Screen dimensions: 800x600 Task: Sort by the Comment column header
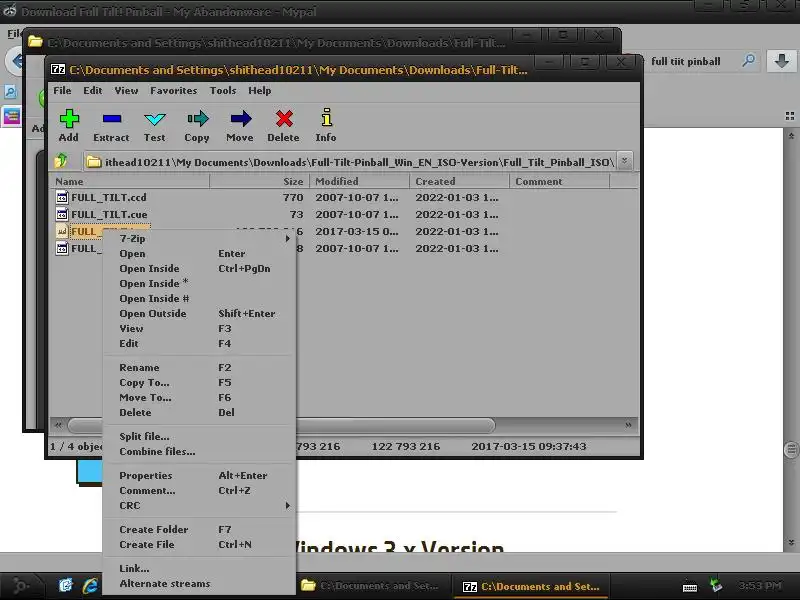coord(559,181)
